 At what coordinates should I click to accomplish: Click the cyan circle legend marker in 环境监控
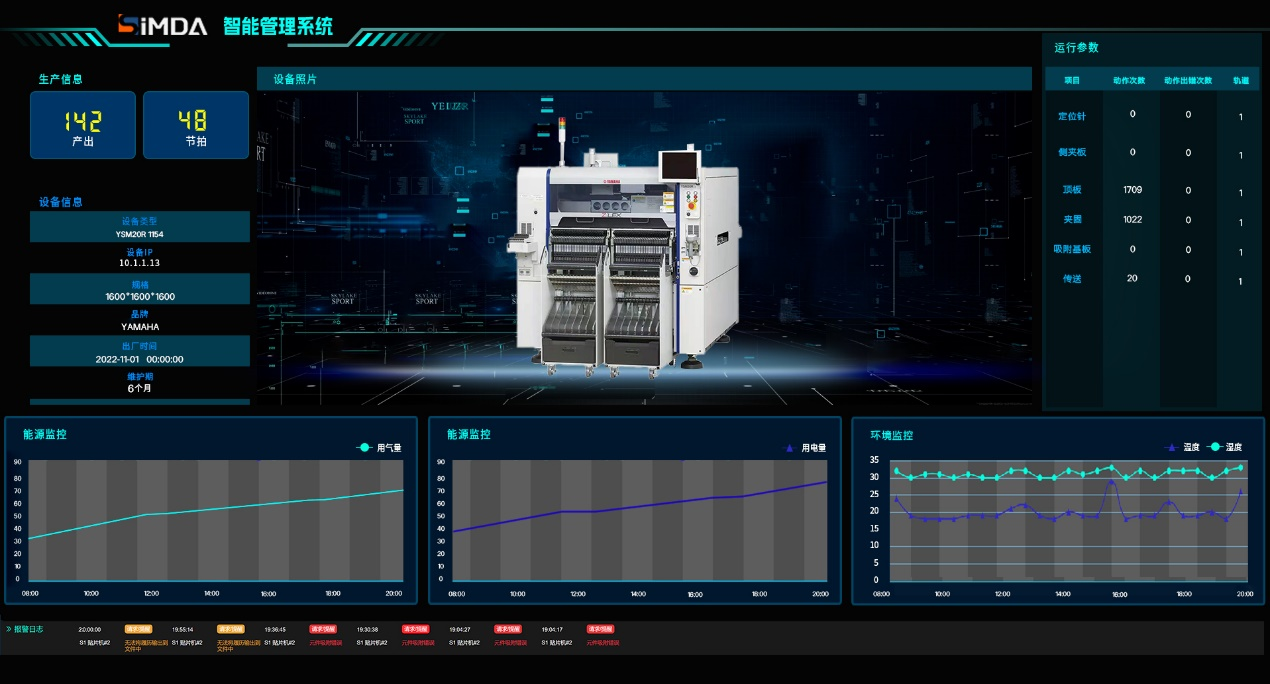[1214, 447]
